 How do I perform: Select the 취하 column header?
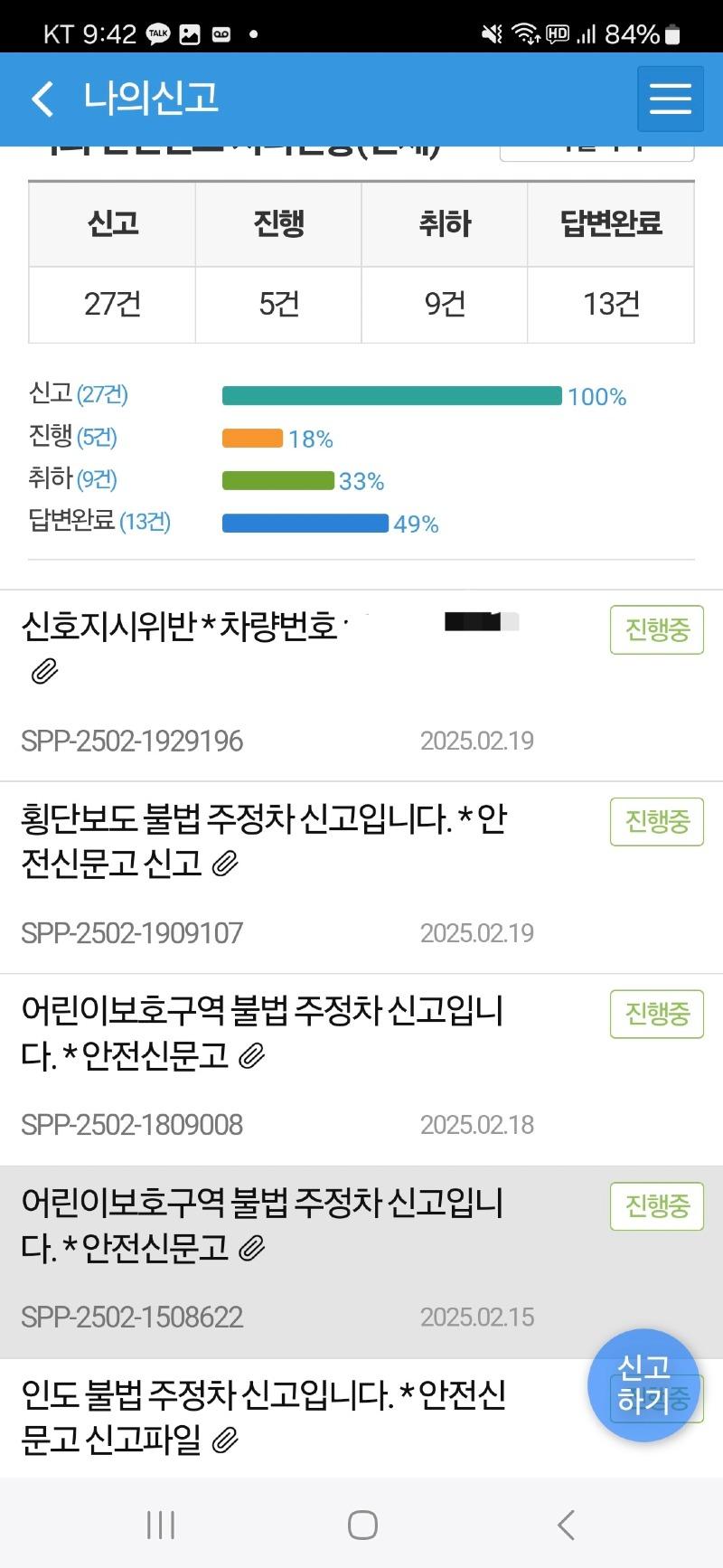coord(445,223)
